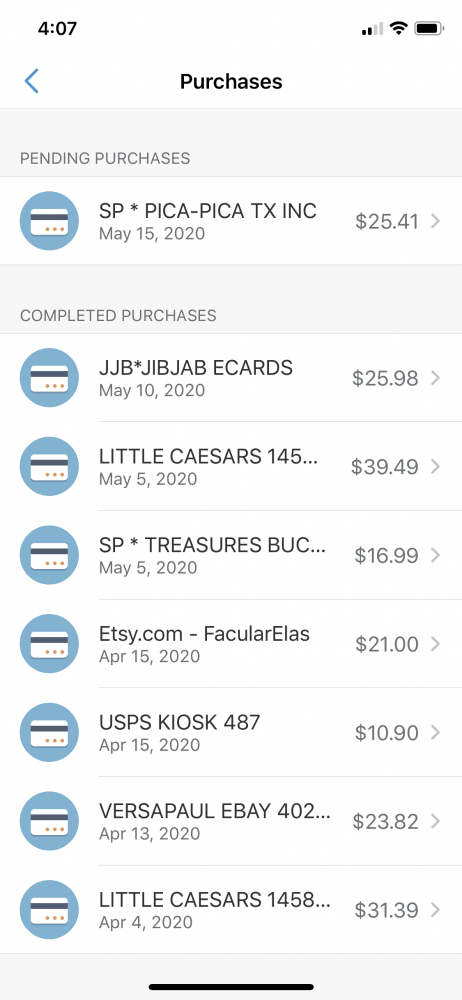
Task: Select the $23.82 VERSAPAUL EBAY amount
Action: (385, 821)
